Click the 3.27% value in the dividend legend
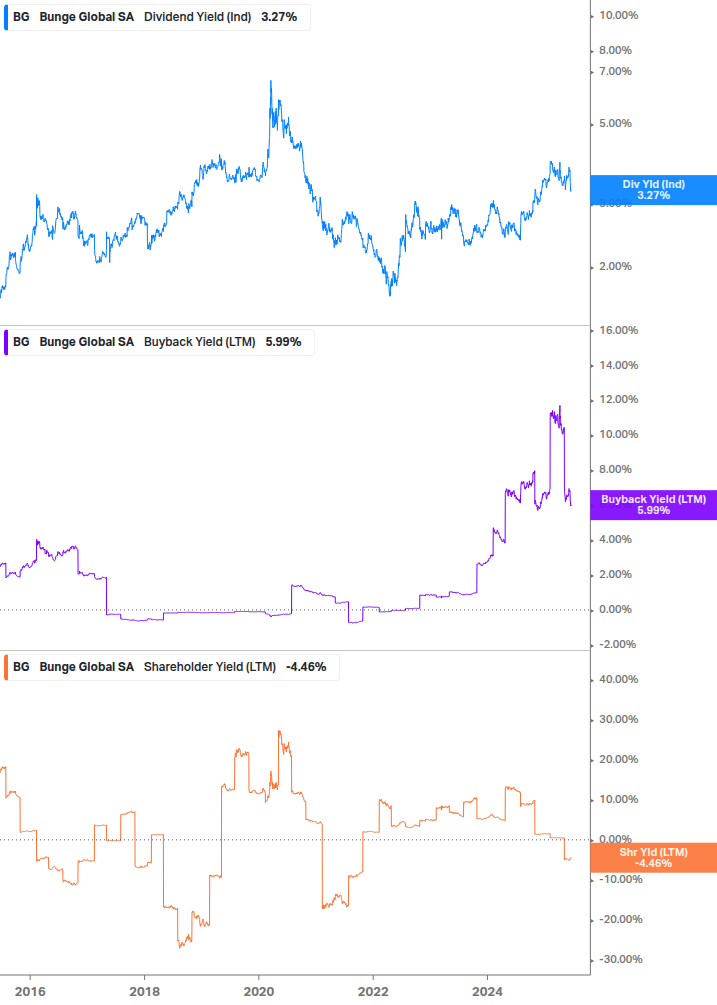Viewport: 717px width, 1005px height. point(279,17)
